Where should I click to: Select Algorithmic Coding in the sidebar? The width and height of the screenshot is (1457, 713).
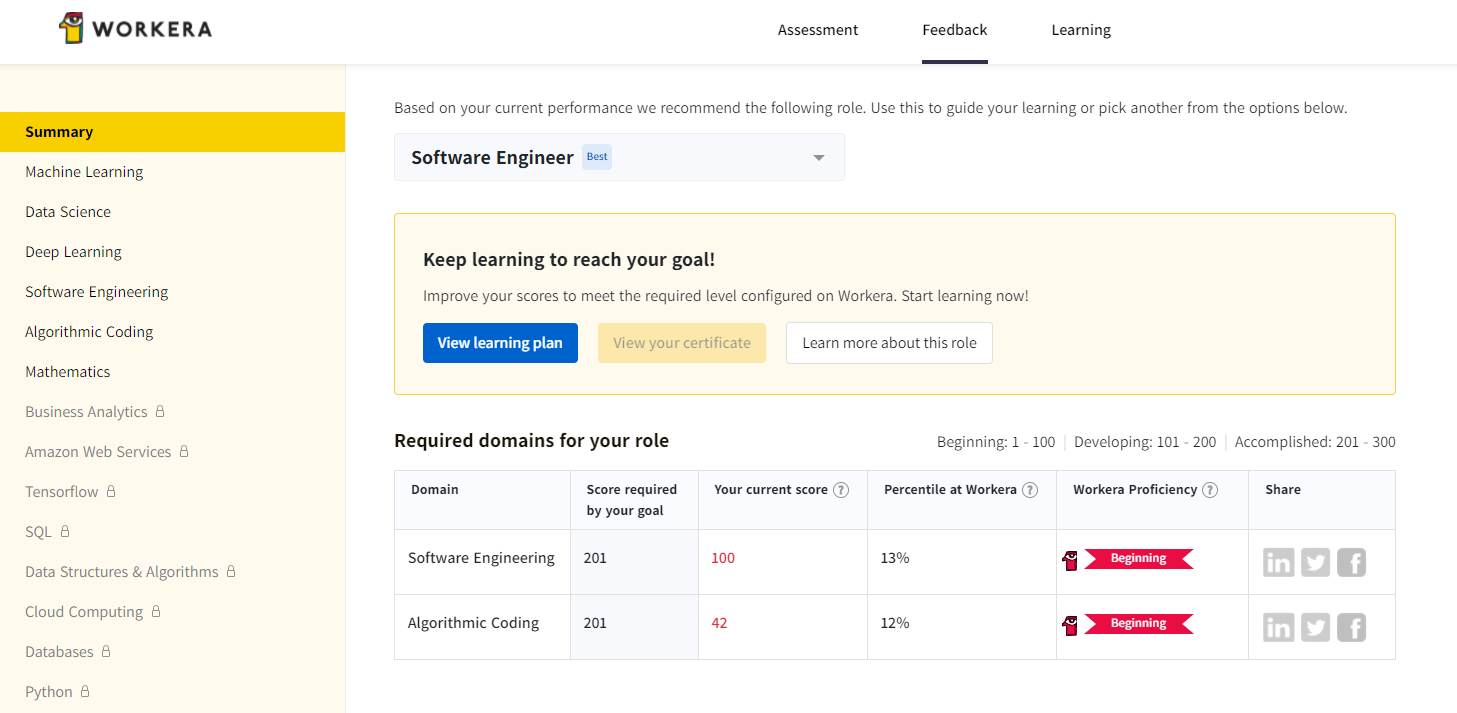[x=89, y=332]
